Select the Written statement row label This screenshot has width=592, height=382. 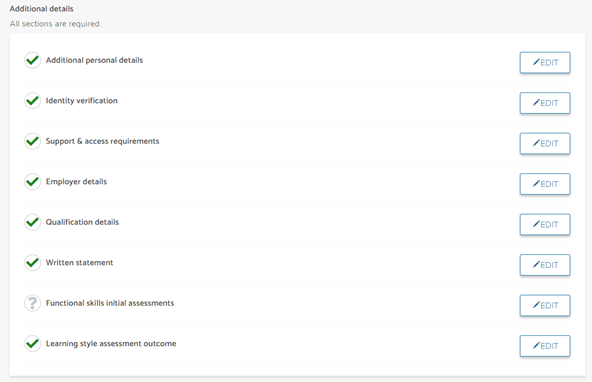pos(79,262)
